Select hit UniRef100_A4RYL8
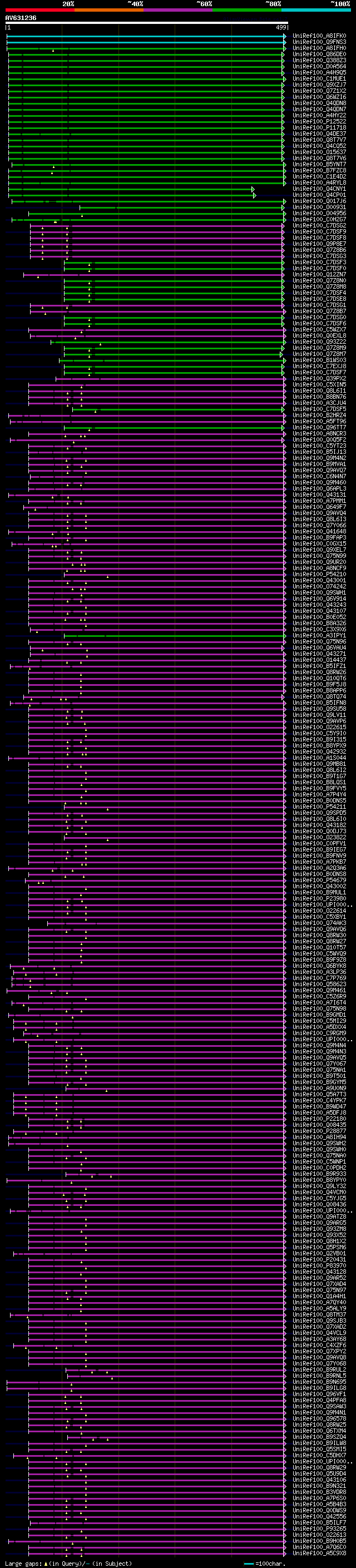356x1568 pixels. click(319, 182)
